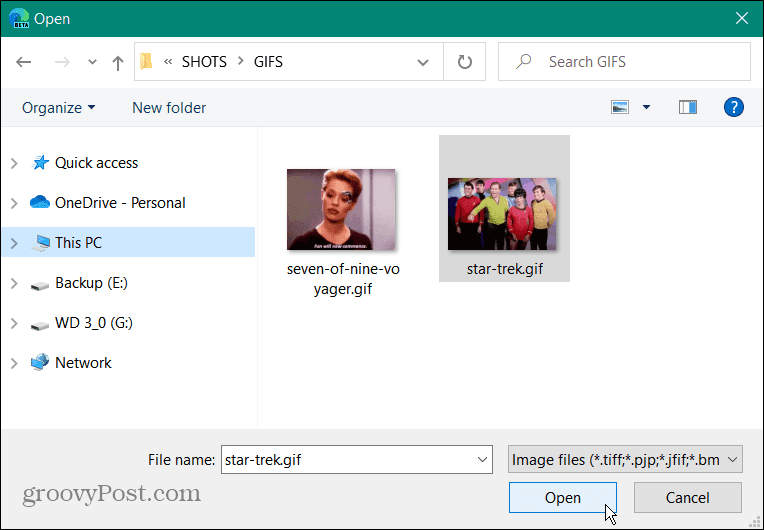Open the Image files type filter
Viewport: 764px width, 530px height.
click(625, 459)
